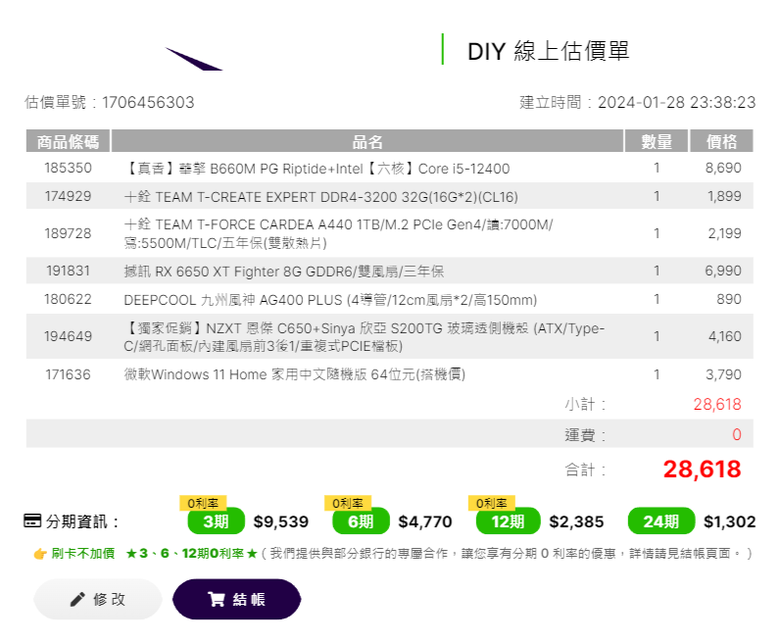This screenshot has height=643, width=780.
Task: Select the 24期 installment badge
Action: [661, 521]
